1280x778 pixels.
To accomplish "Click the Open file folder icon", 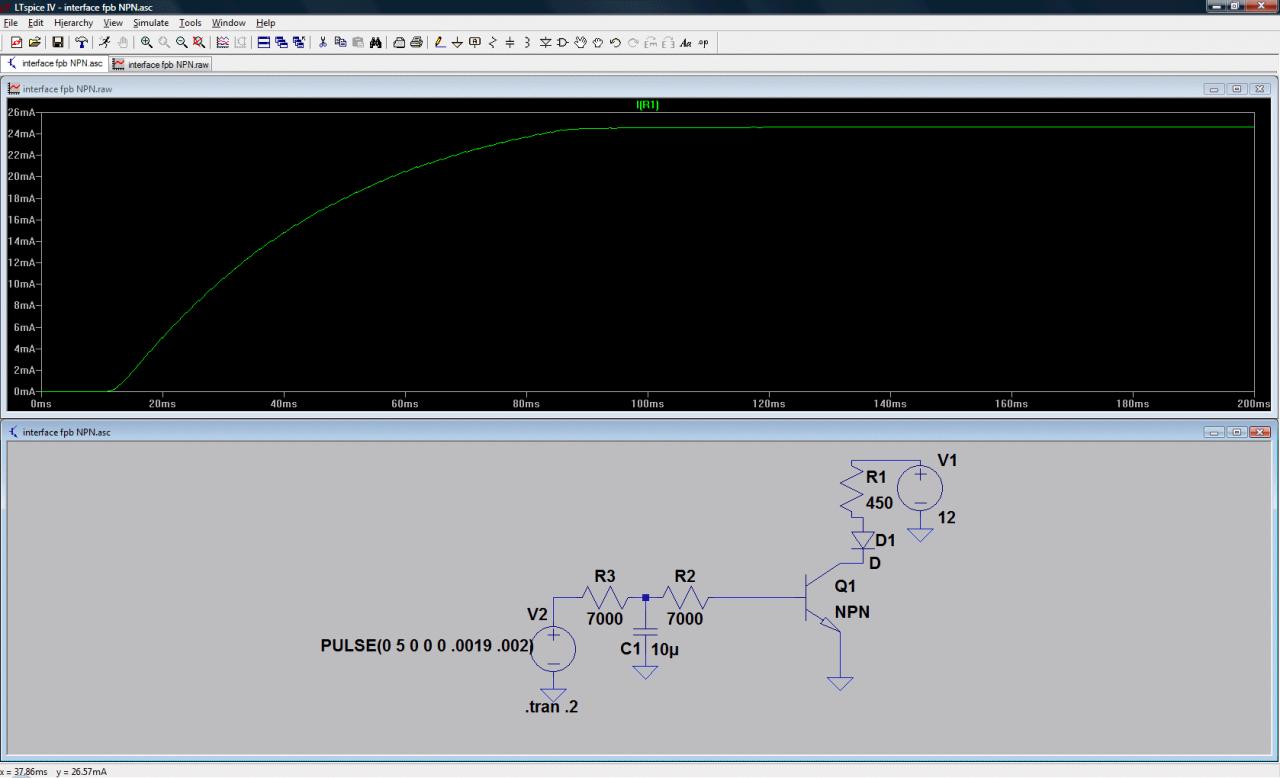I will click(35, 42).
